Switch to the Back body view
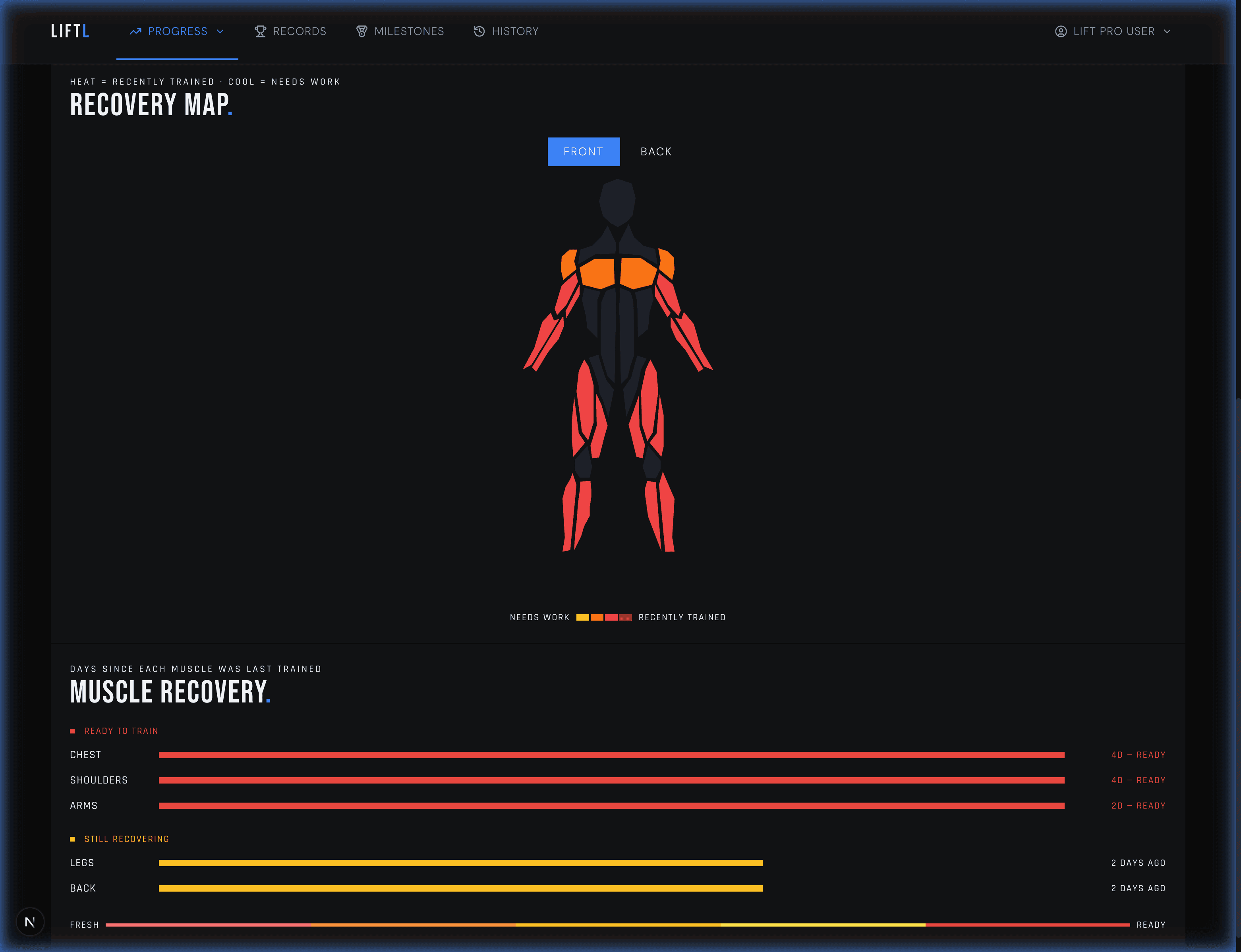Image resolution: width=1241 pixels, height=952 pixels. (656, 152)
